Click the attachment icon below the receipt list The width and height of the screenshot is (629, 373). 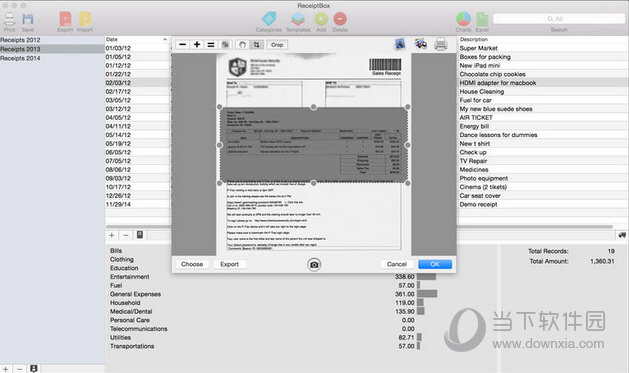[140, 235]
